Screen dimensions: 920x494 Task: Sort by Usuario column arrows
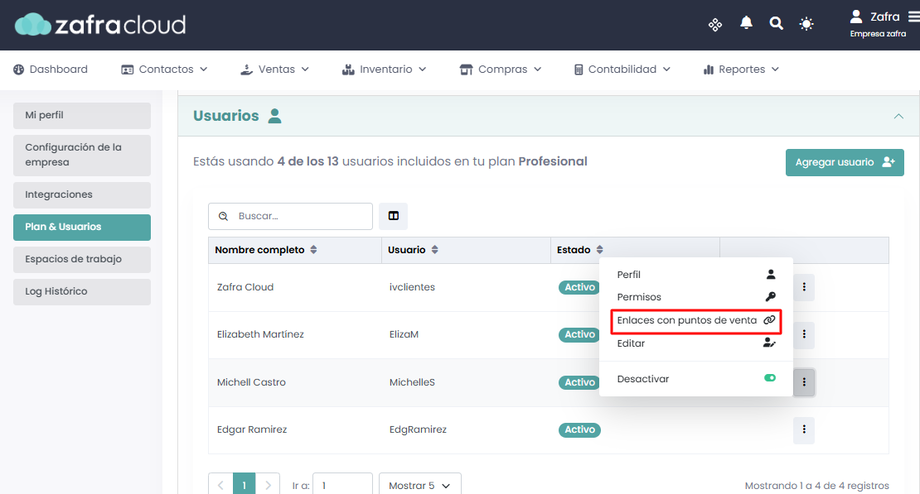435,250
